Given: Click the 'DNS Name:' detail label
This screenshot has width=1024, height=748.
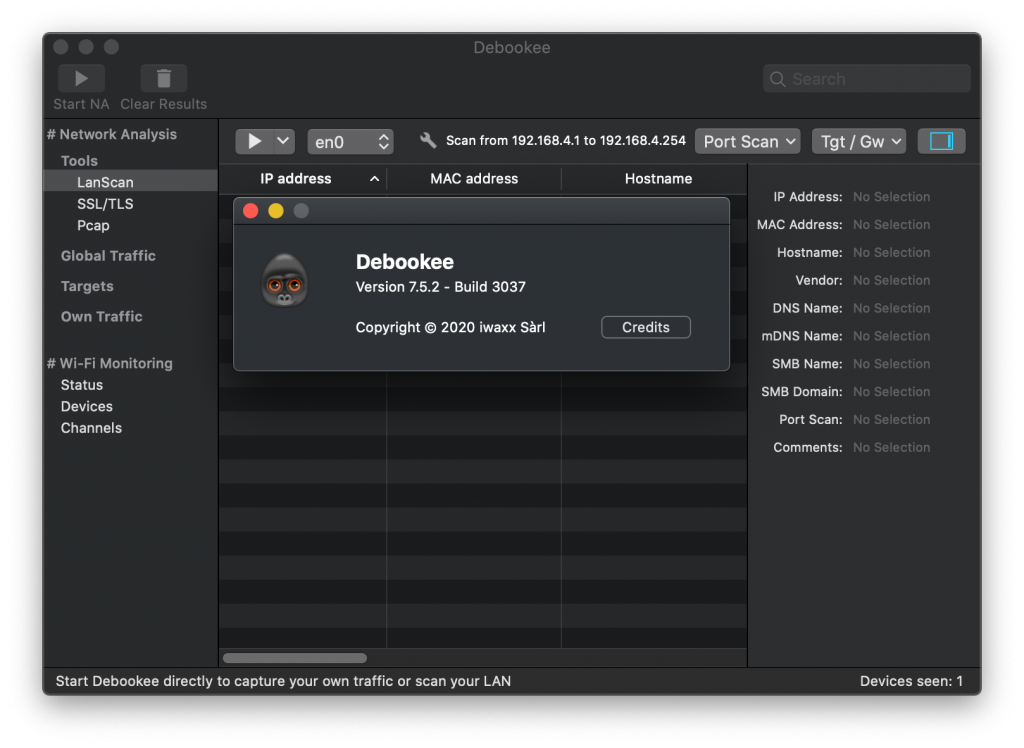Looking at the screenshot, I should click(807, 308).
